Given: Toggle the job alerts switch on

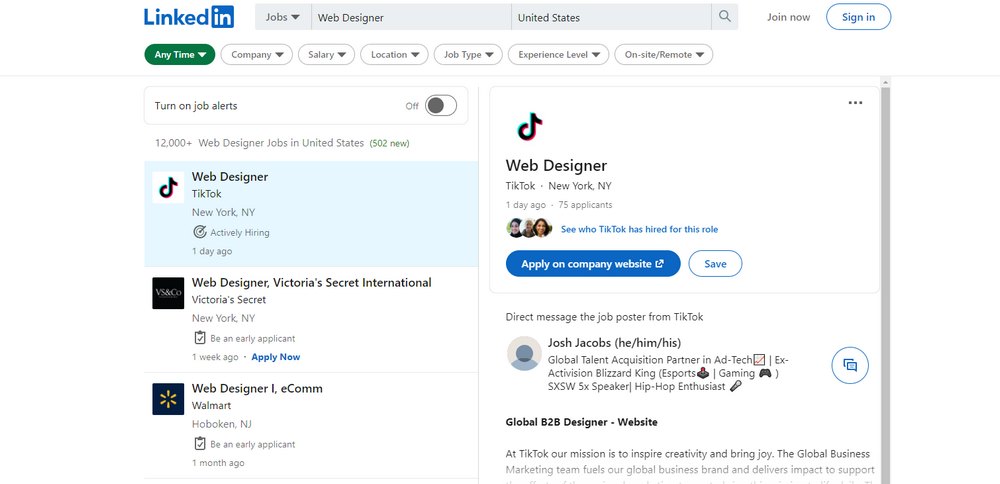Looking at the screenshot, I should pos(441,106).
